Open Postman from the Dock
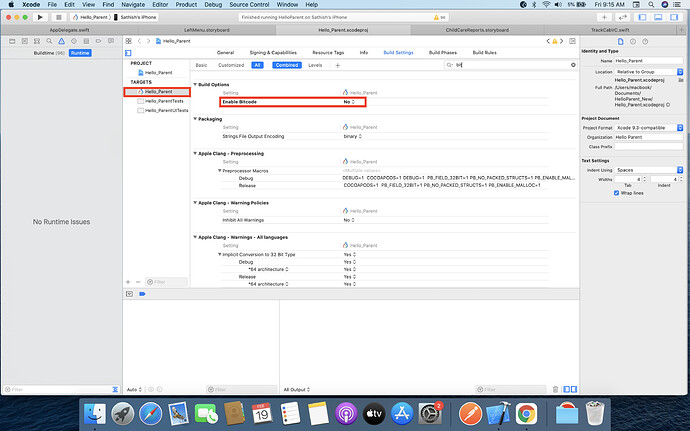This screenshot has width=690, height=431. click(470, 413)
